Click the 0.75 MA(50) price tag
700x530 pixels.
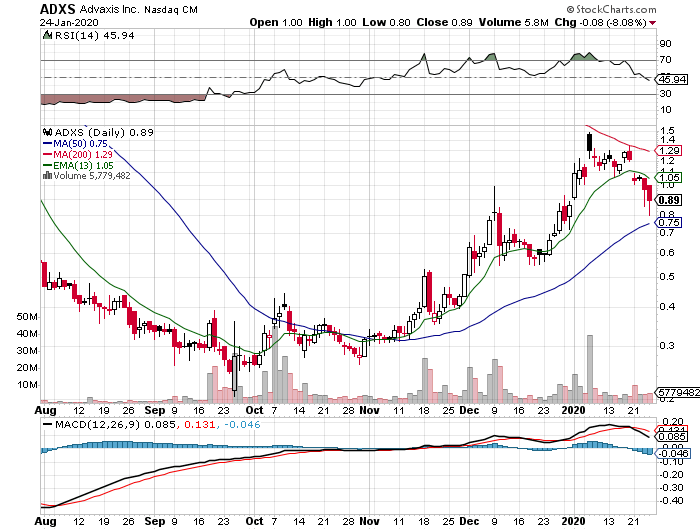tap(669, 223)
